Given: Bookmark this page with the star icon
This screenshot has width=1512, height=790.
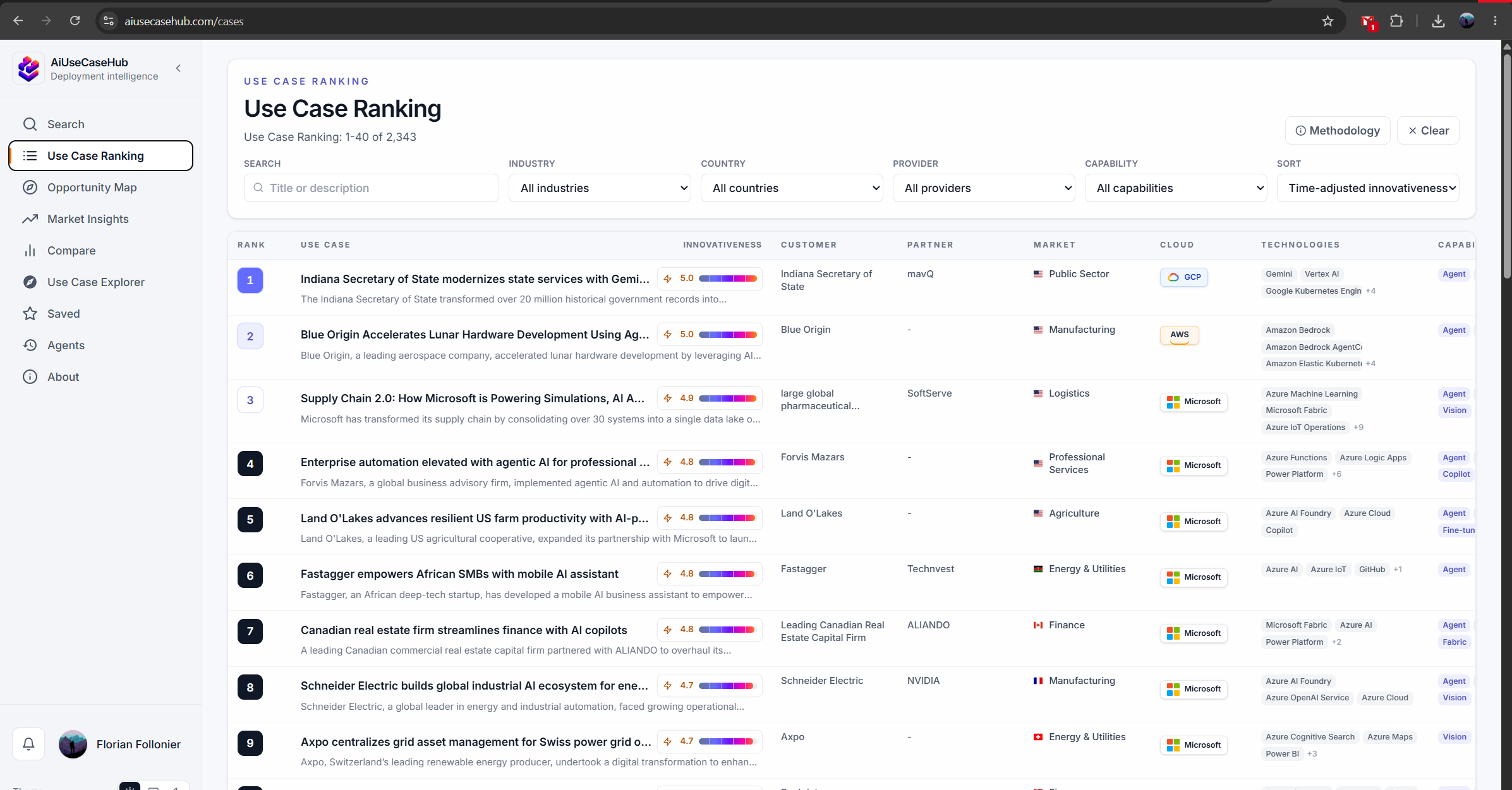Looking at the screenshot, I should (x=1328, y=21).
